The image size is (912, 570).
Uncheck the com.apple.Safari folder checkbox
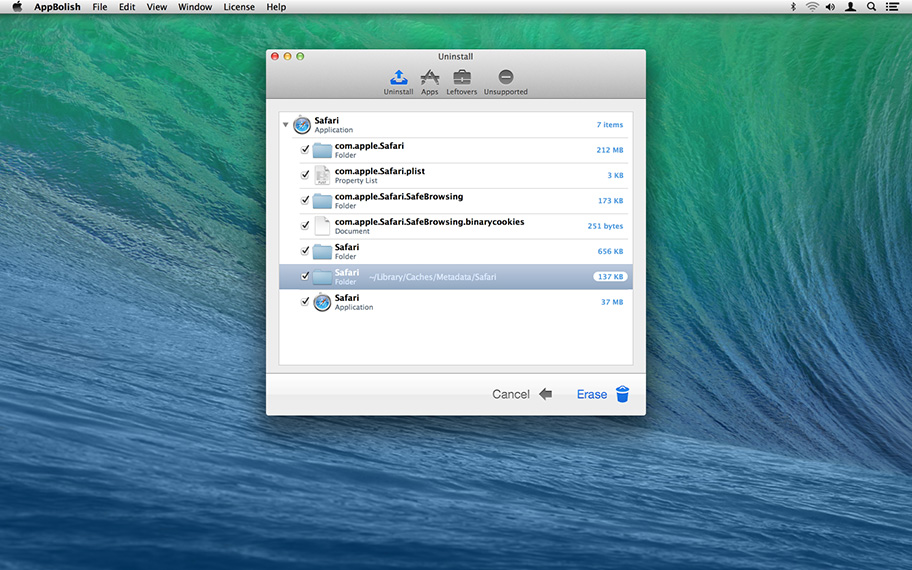point(305,150)
